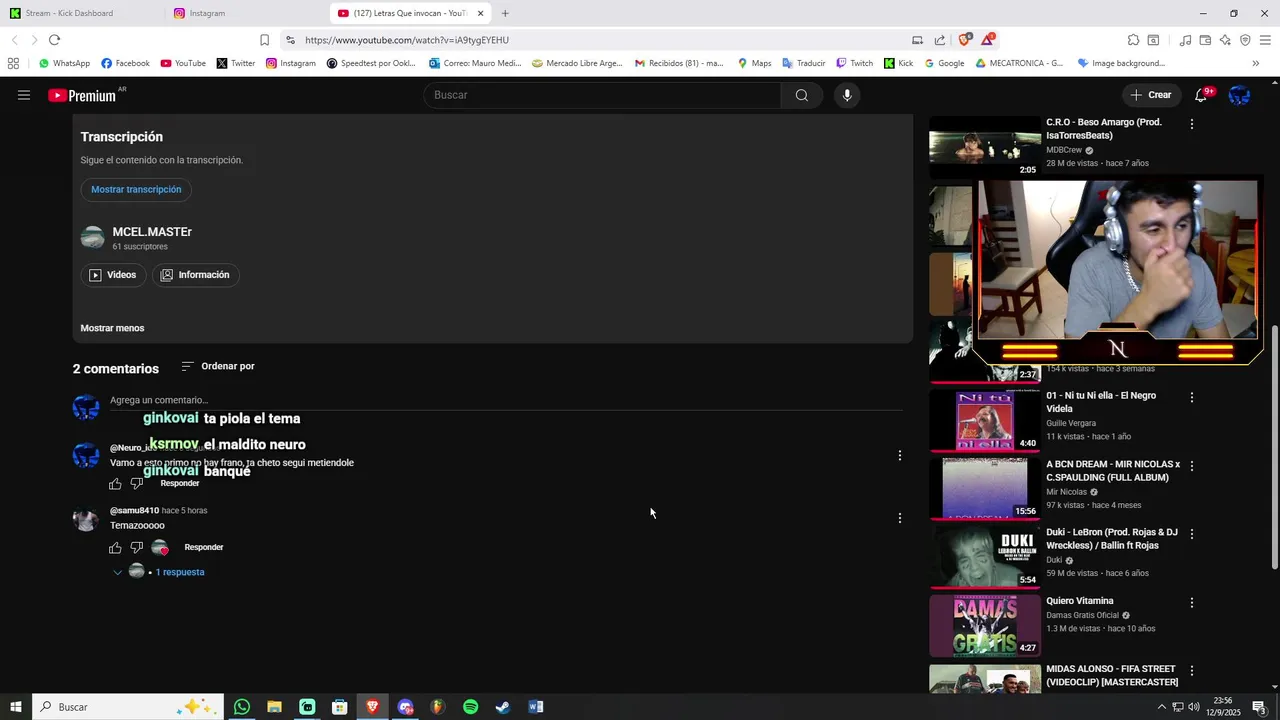Dislike the samu8410 comment

(x=137, y=548)
